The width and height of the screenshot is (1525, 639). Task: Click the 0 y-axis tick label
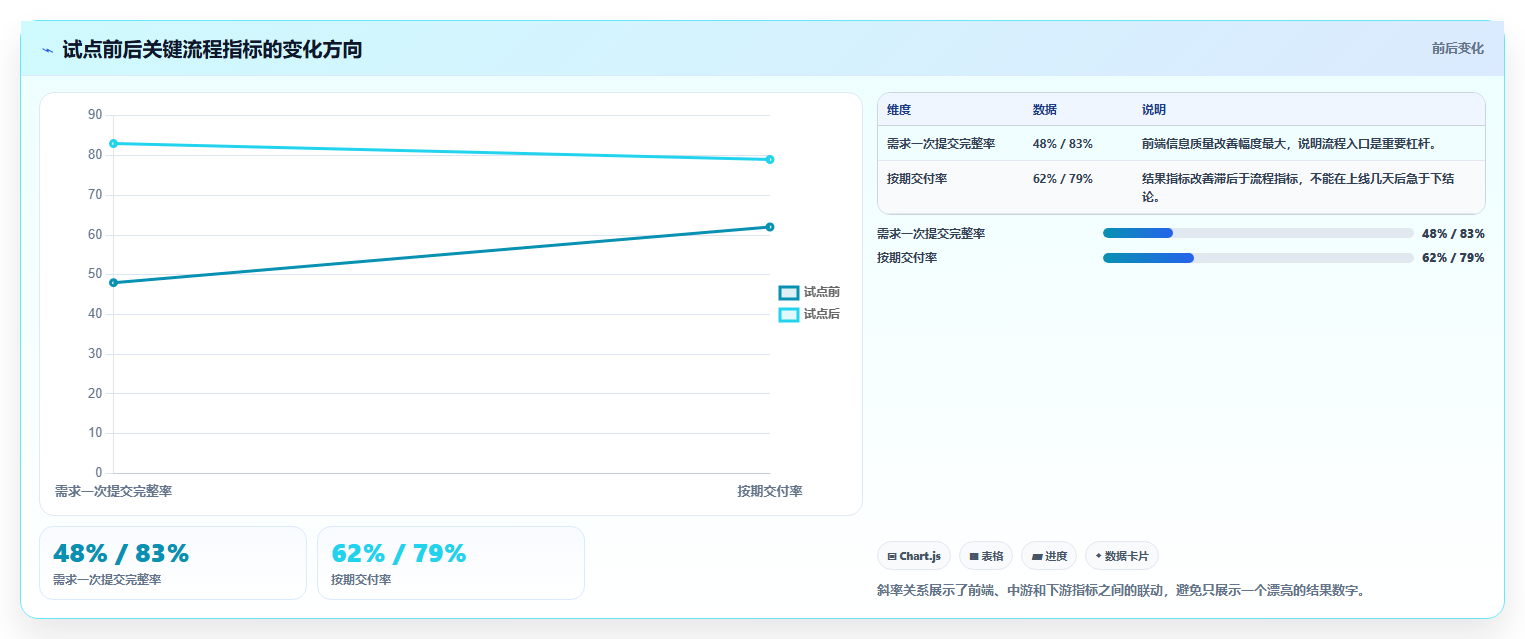pyautogui.click(x=99, y=473)
